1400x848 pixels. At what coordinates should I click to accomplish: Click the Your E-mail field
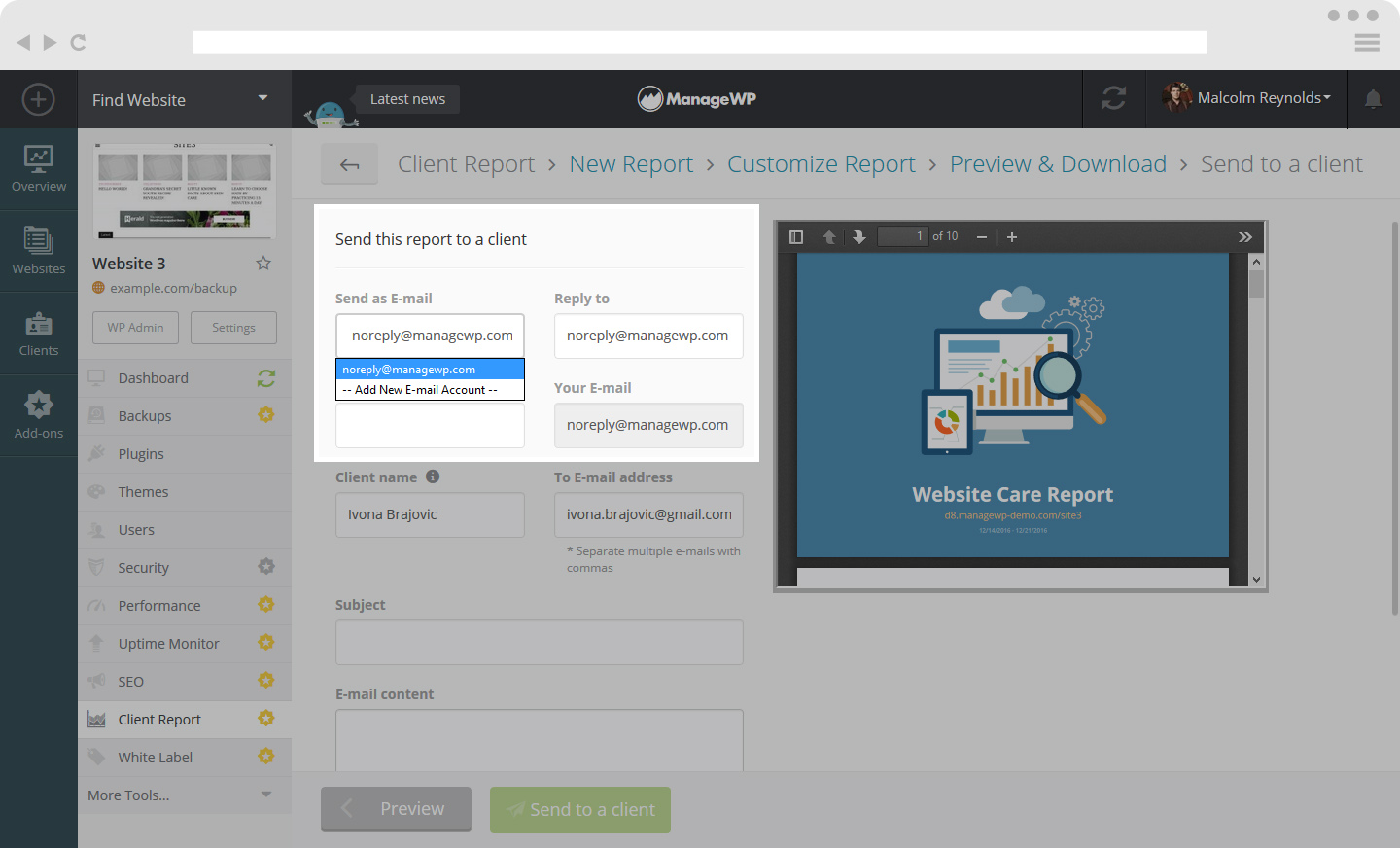(648, 425)
